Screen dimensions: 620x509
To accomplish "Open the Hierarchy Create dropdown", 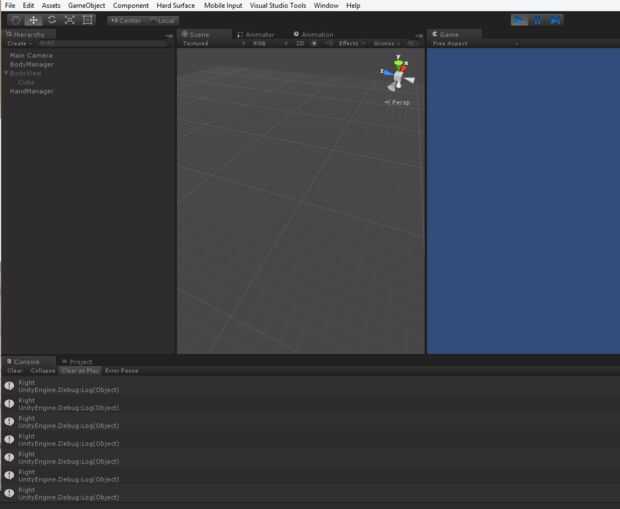I will click(19, 44).
